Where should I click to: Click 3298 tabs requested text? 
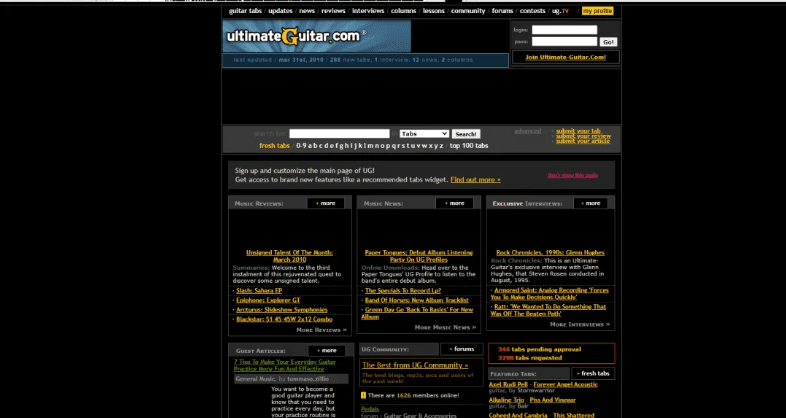point(530,358)
